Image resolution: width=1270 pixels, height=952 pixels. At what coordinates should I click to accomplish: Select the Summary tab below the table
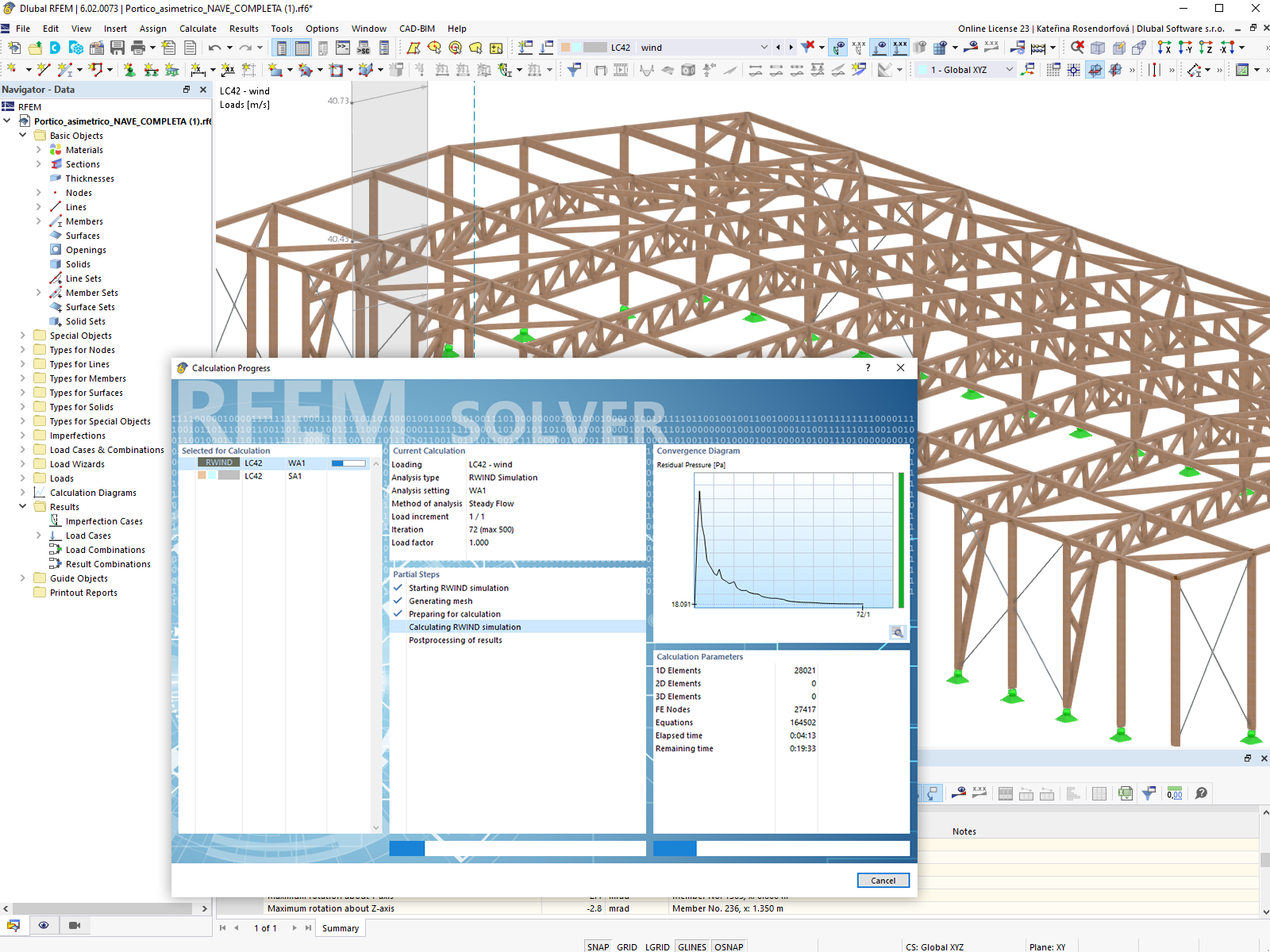[341, 928]
